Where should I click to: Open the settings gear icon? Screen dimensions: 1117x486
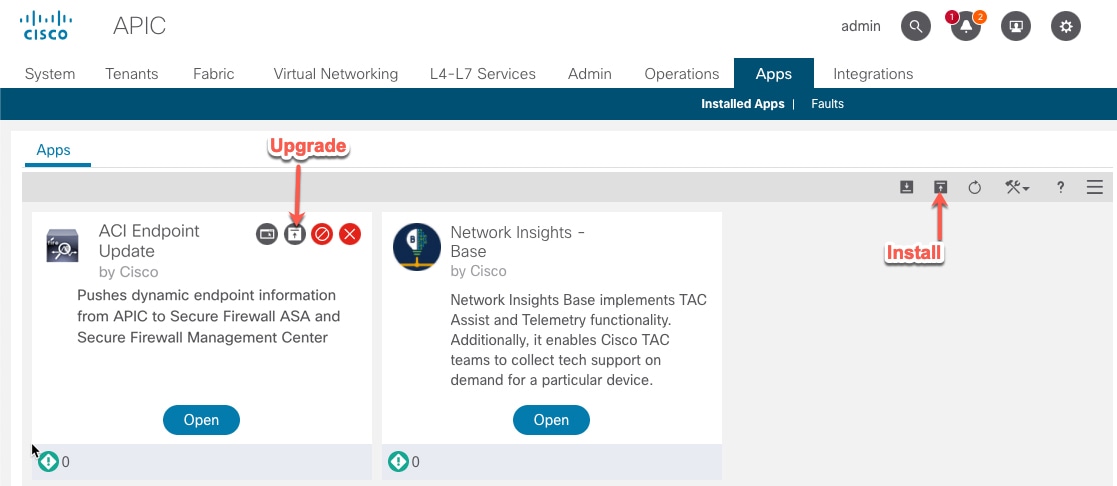coord(1066,26)
